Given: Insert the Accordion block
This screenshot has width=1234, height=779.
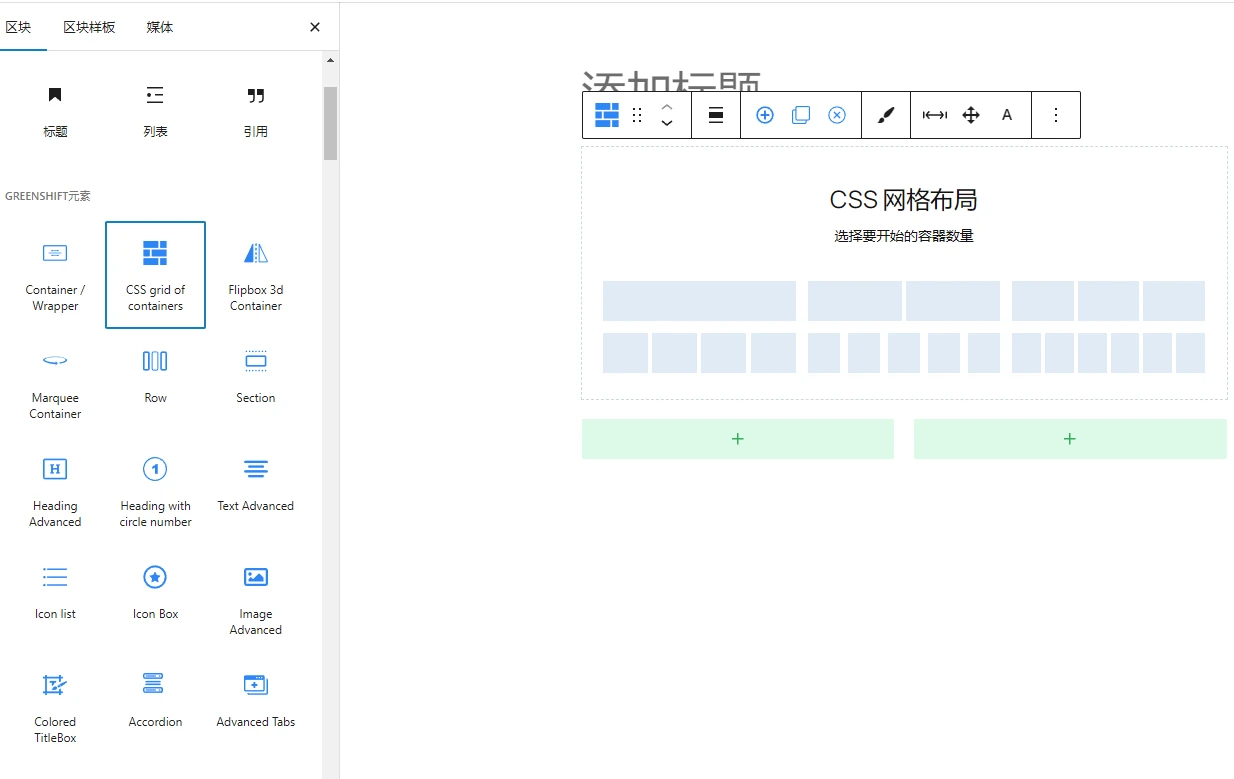Looking at the screenshot, I should pyautogui.click(x=155, y=697).
